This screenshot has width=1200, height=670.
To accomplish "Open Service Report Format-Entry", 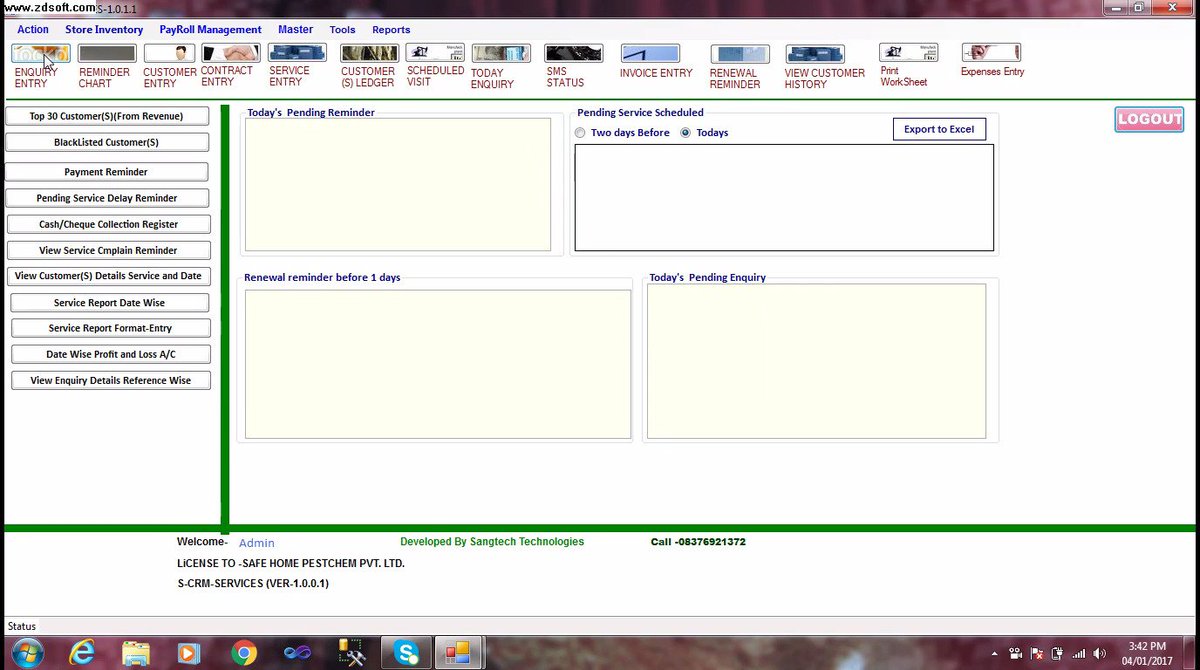I will 110,328.
